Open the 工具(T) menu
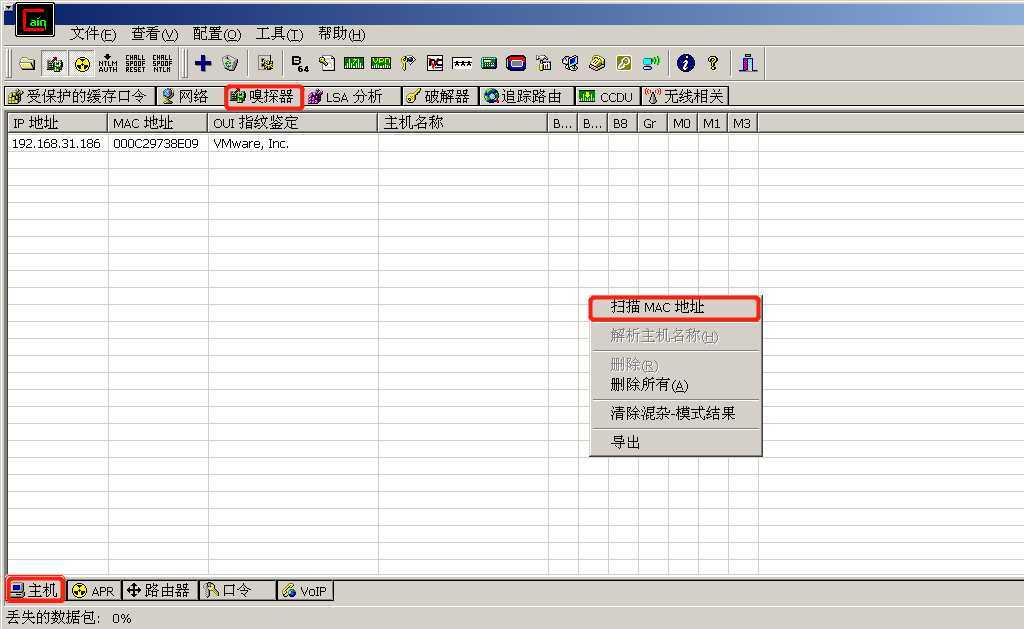This screenshot has height=629, width=1024. click(279, 34)
